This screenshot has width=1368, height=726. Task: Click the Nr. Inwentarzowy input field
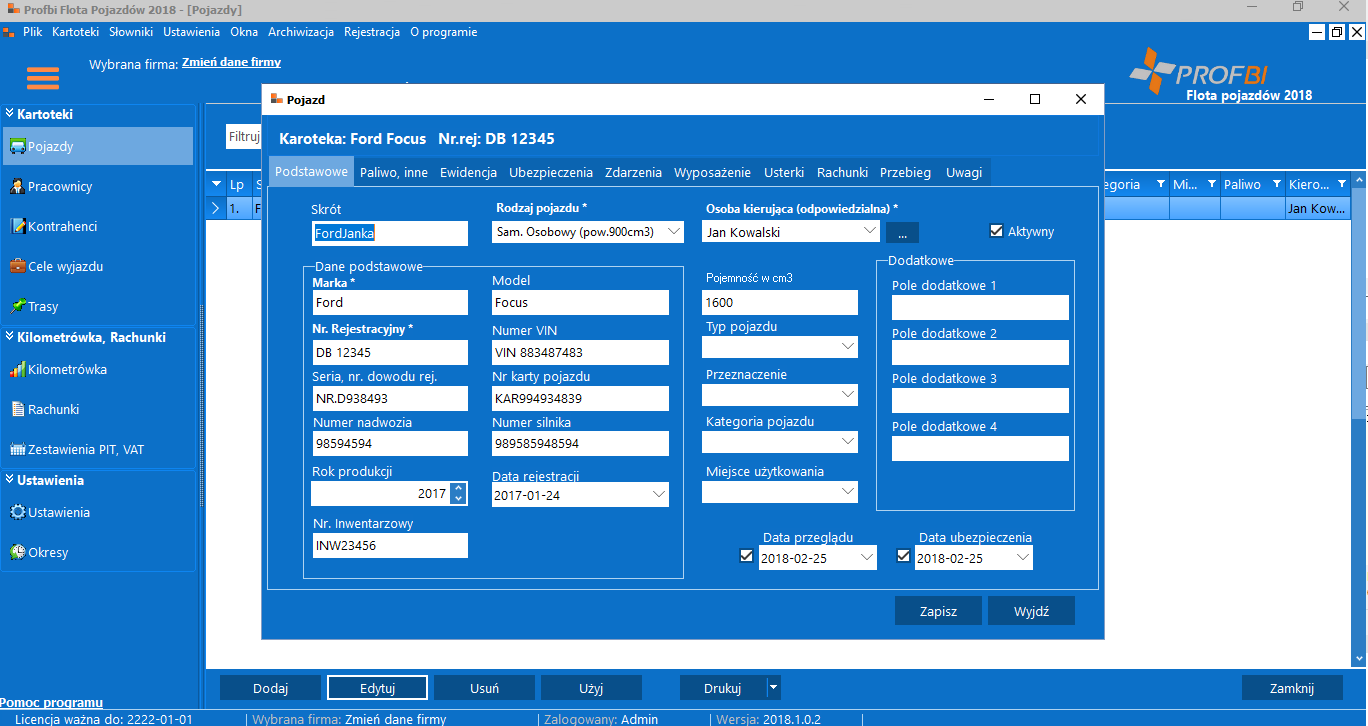coord(390,545)
